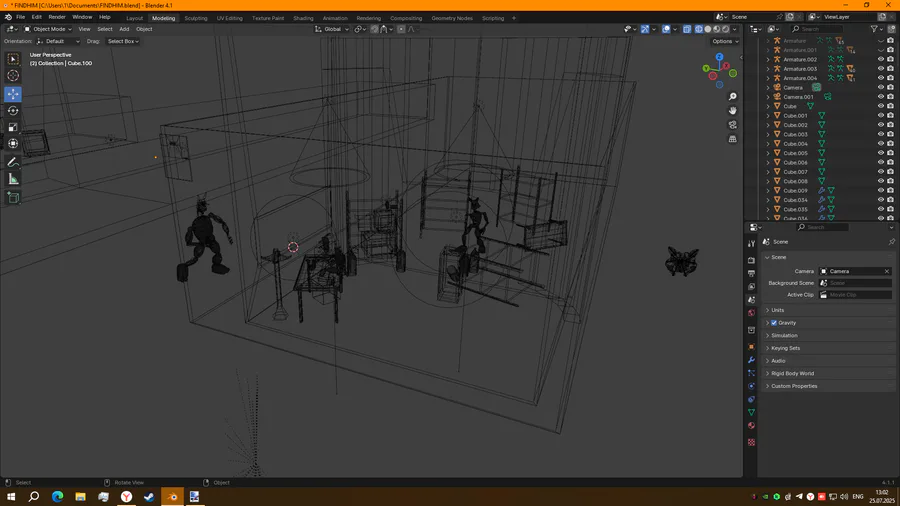This screenshot has height=506, width=900.
Task: Open Steam from the Windows taskbar
Action: click(x=149, y=497)
